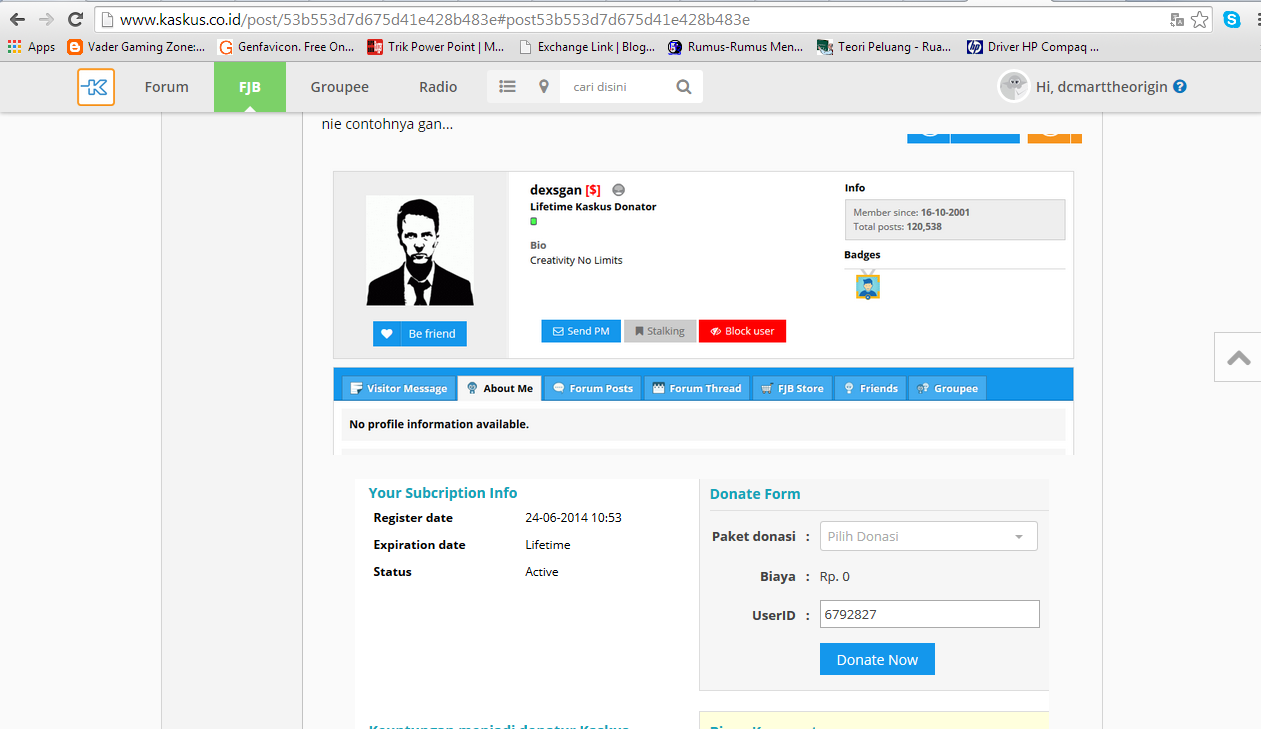
Task: Open Visitor Message tab
Action: tap(399, 388)
